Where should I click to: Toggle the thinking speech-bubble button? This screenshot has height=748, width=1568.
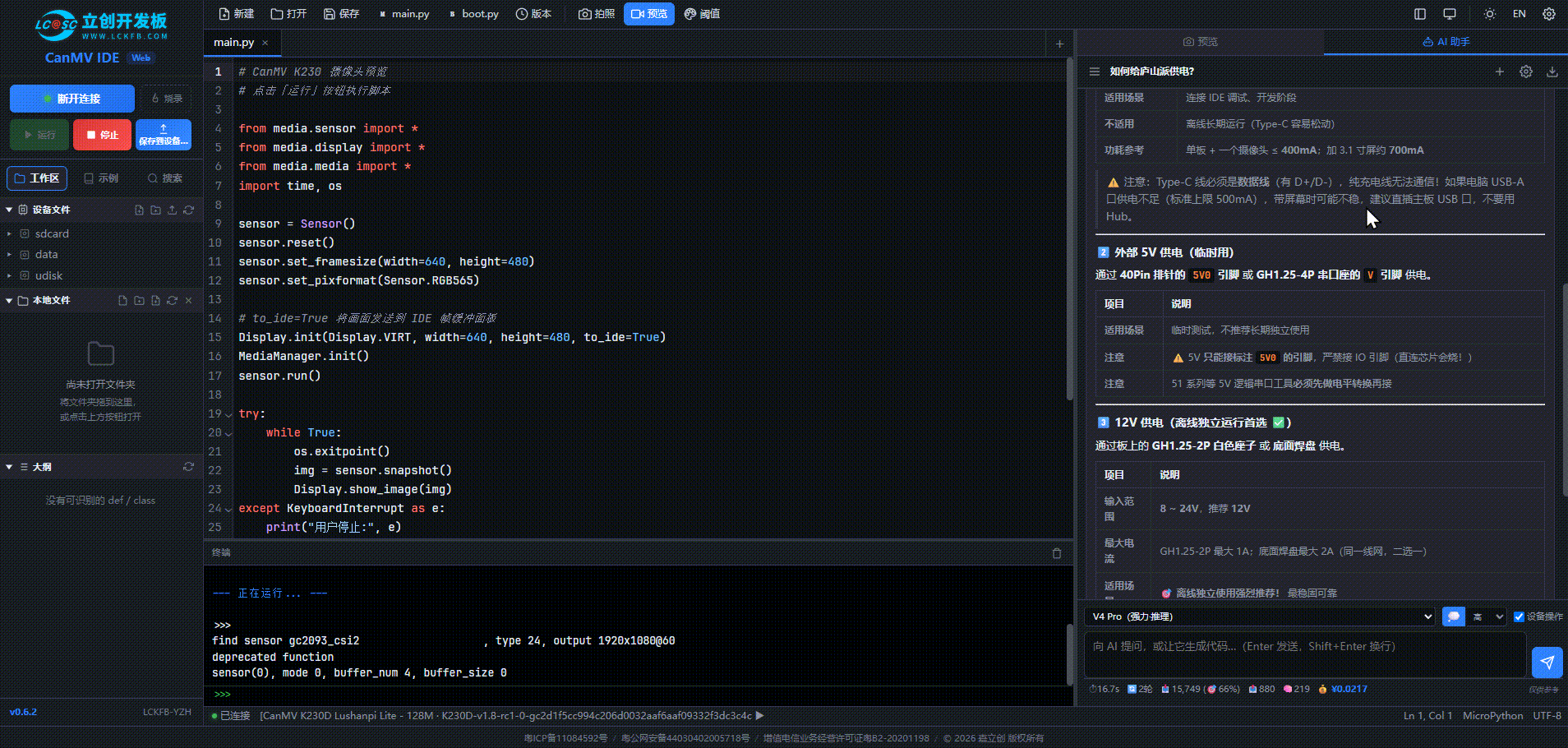[x=1454, y=616]
